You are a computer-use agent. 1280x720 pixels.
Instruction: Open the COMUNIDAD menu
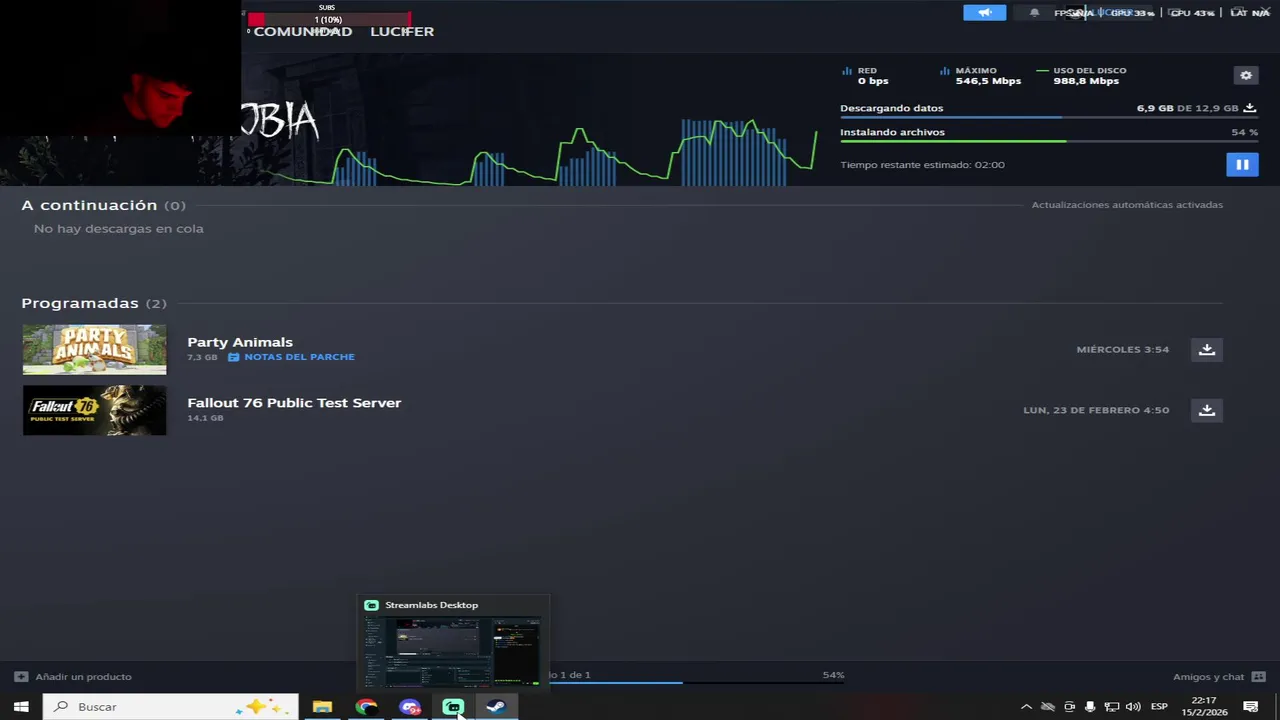pyautogui.click(x=303, y=31)
